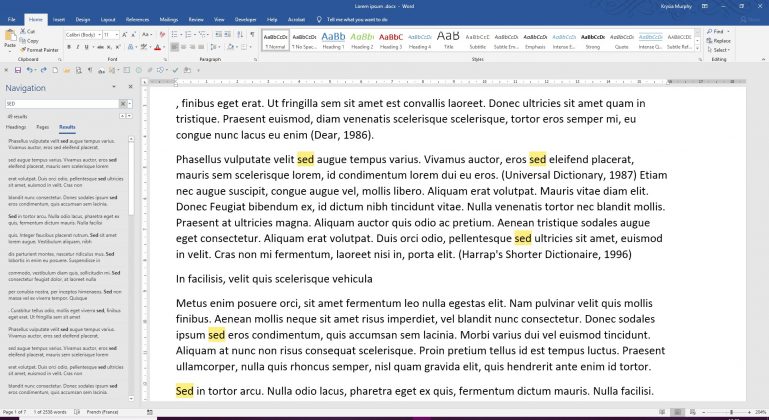Viewport: 769px width, 420px height.
Task: Go to next search result arrow
Action: [129, 116]
